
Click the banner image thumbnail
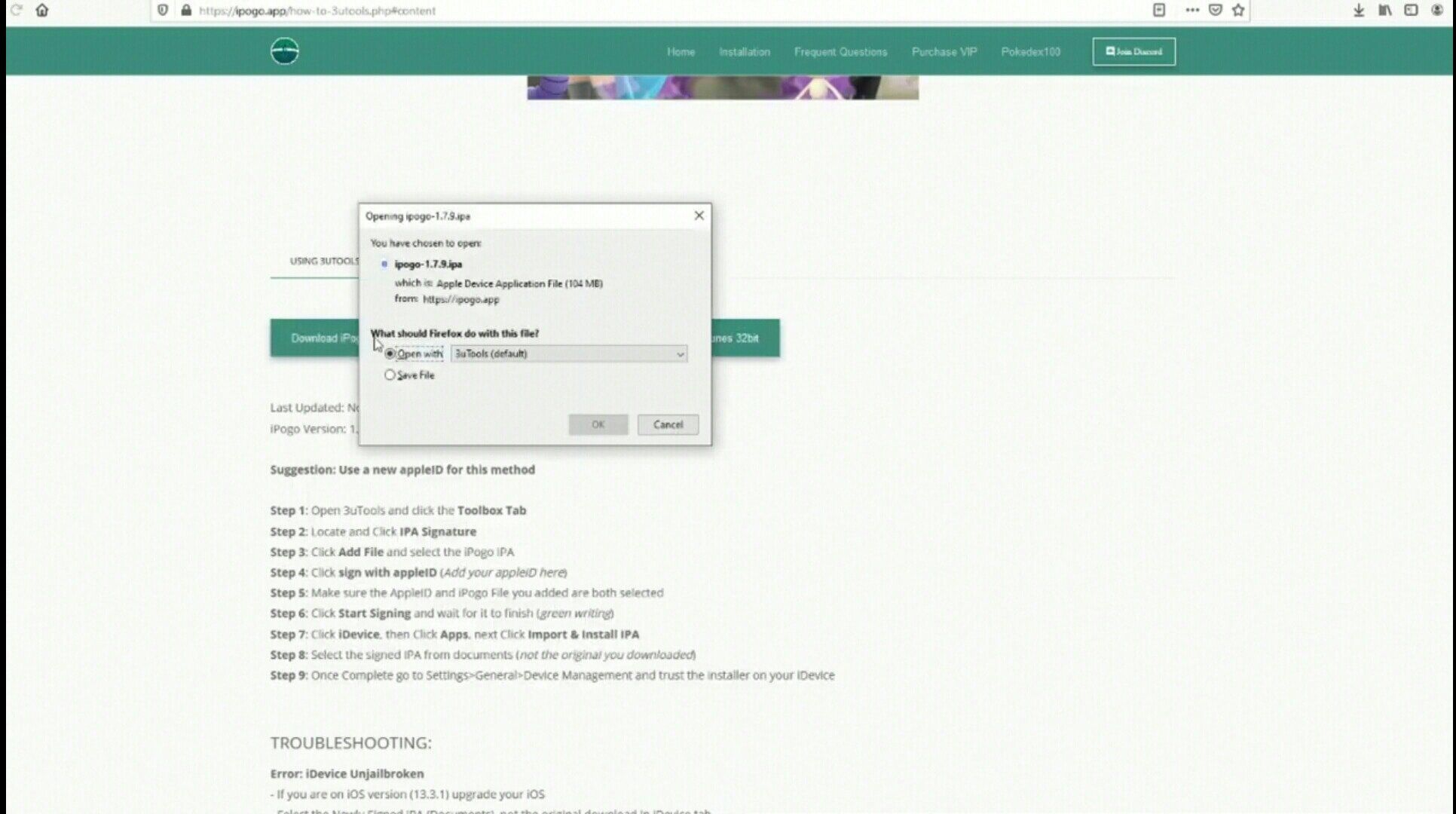723,87
